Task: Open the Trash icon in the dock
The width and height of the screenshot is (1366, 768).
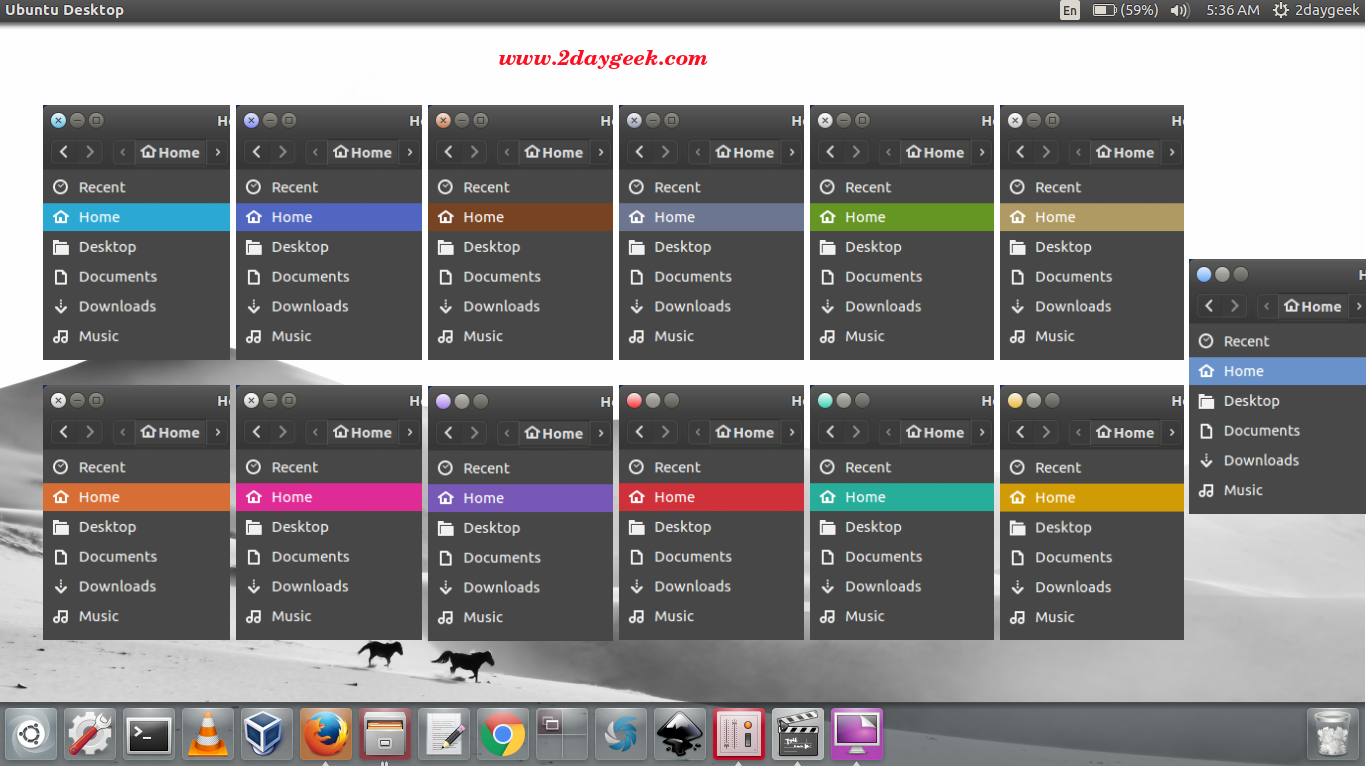Action: click(x=1332, y=736)
